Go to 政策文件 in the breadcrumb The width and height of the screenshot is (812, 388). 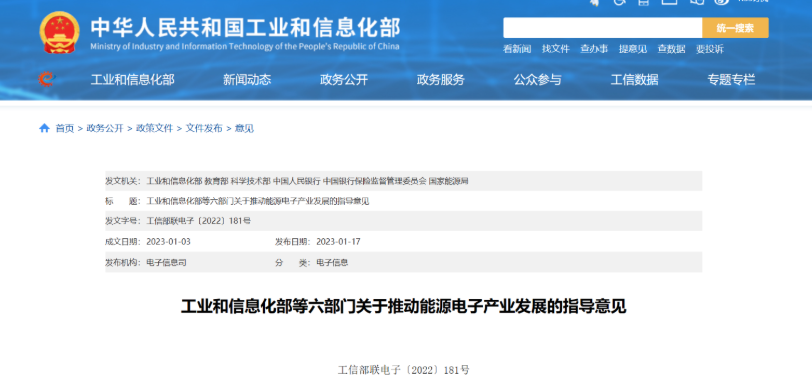(154, 128)
